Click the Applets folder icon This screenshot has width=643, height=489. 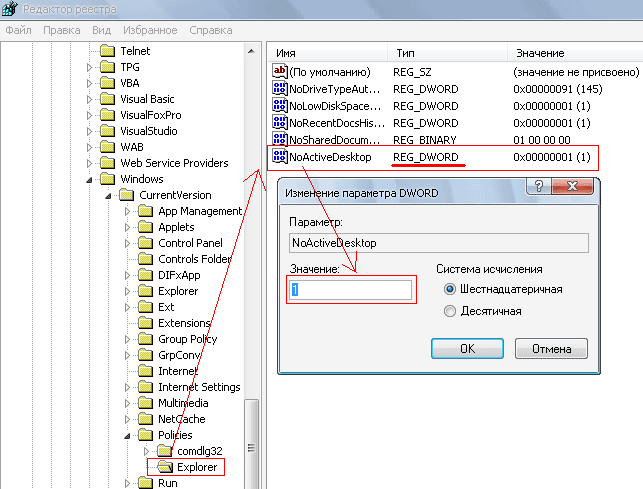tap(146, 227)
